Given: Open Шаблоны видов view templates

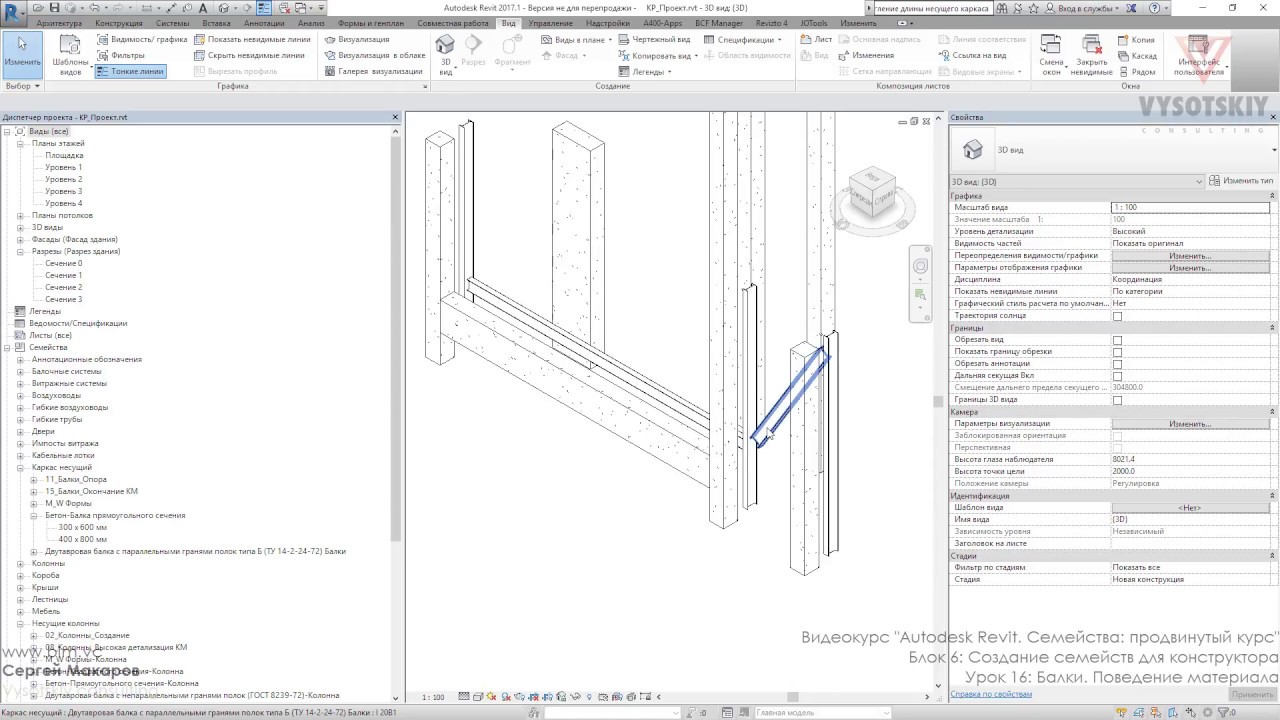Looking at the screenshot, I should pyautogui.click(x=70, y=55).
